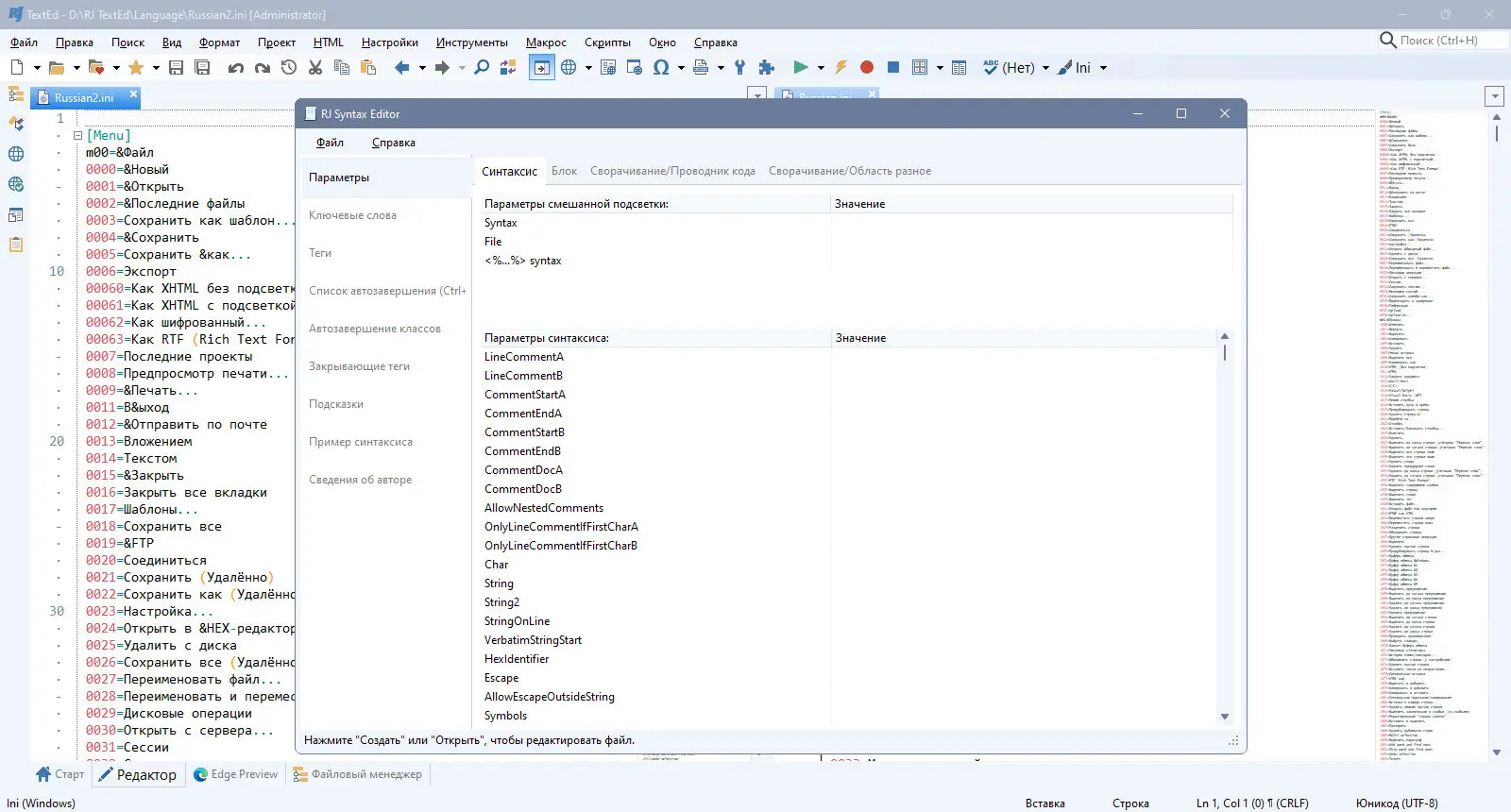Open the Edge Preview bottom tab
The height and width of the screenshot is (812, 1511).
pyautogui.click(x=236, y=774)
